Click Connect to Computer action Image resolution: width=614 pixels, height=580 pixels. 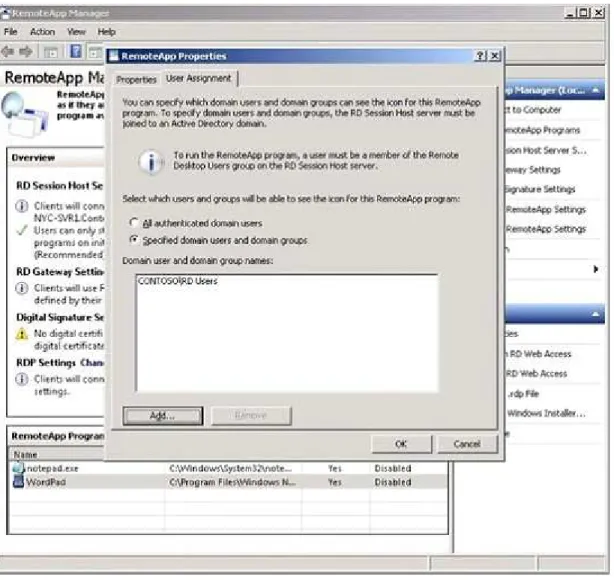coord(533,110)
